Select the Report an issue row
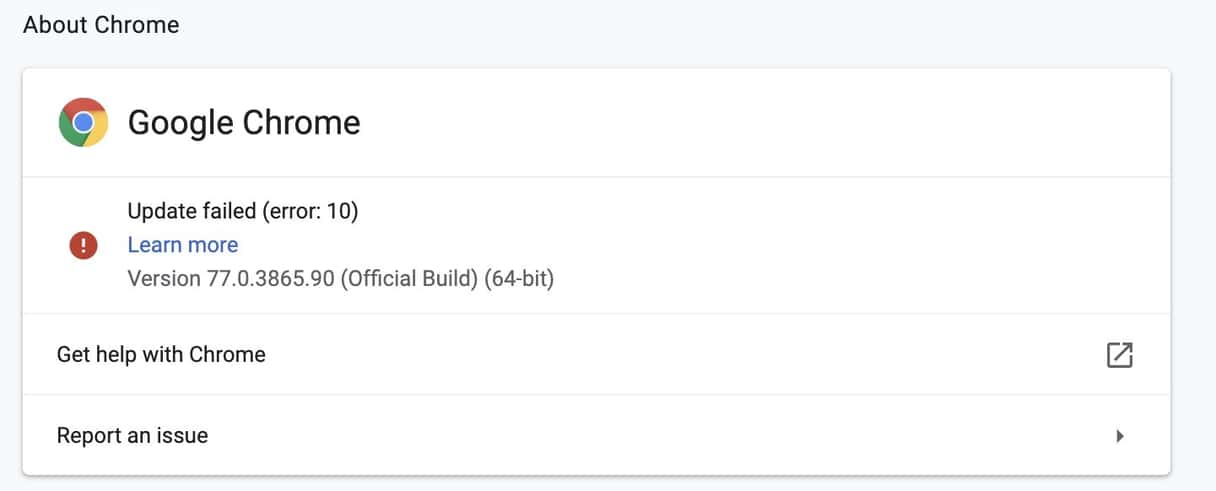 click(596, 436)
